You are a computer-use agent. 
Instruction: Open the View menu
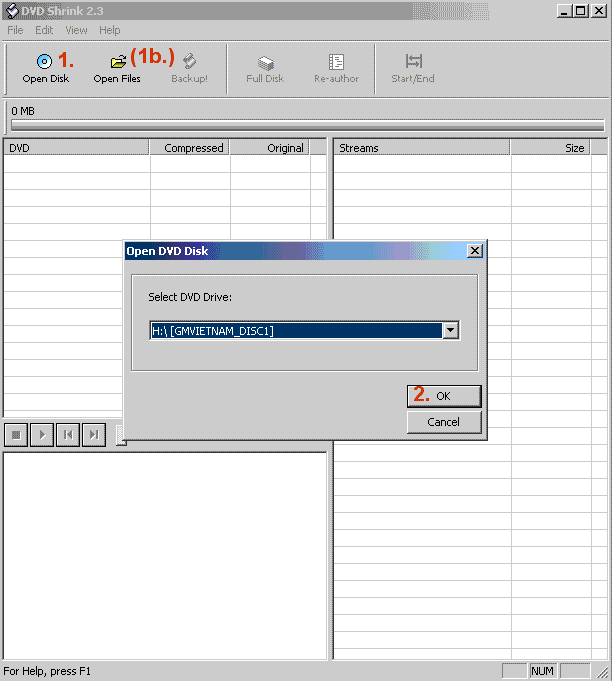tap(76, 30)
